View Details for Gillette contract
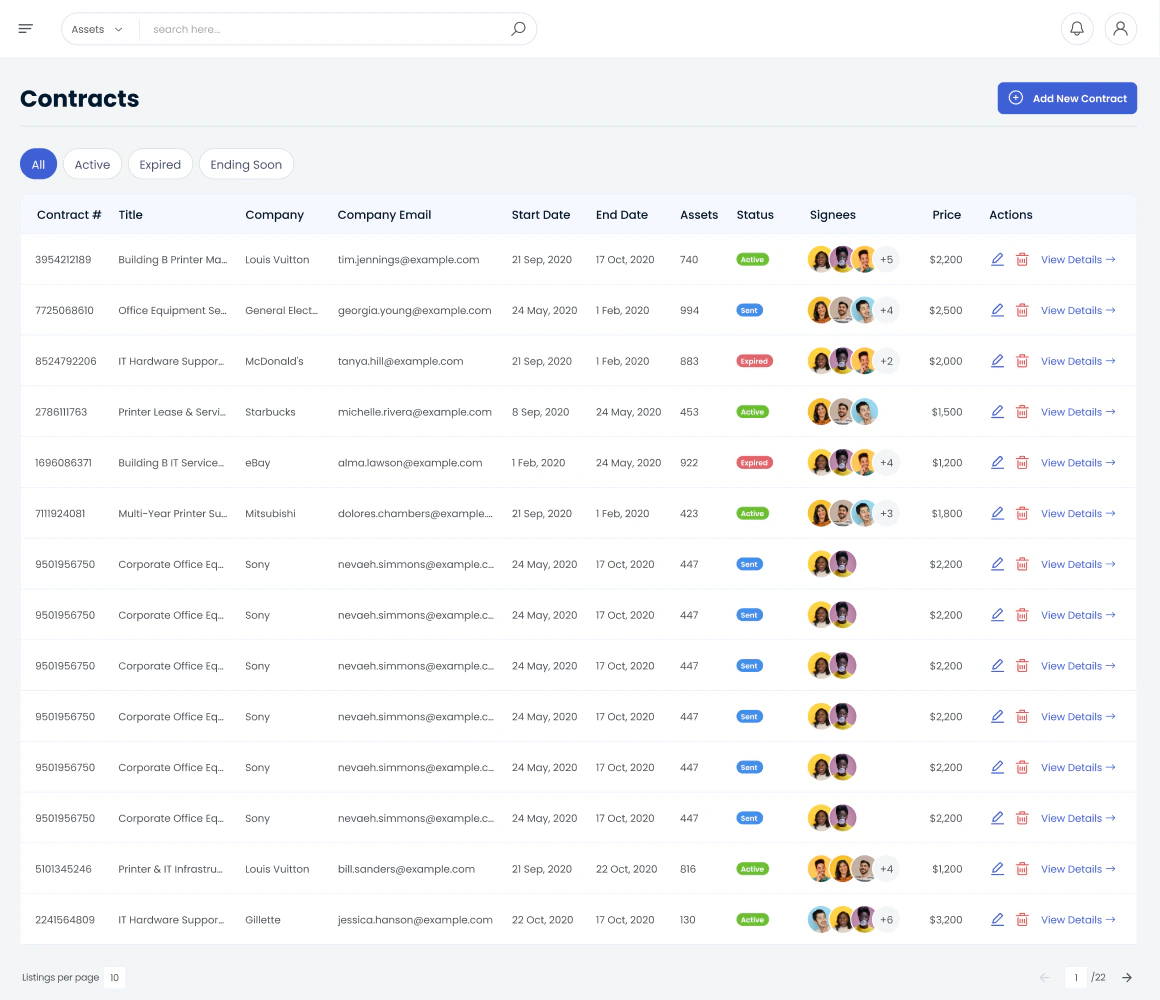 point(1078,920)
